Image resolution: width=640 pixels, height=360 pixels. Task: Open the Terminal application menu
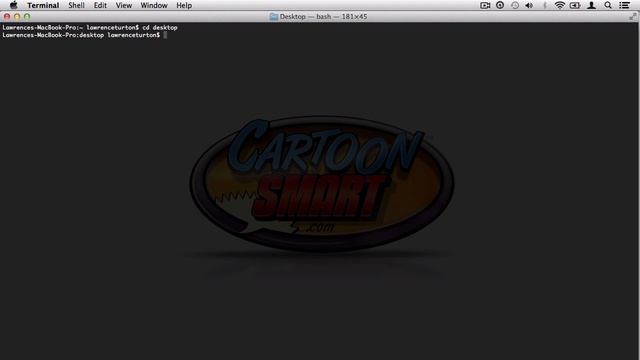[x=43, y=5]
